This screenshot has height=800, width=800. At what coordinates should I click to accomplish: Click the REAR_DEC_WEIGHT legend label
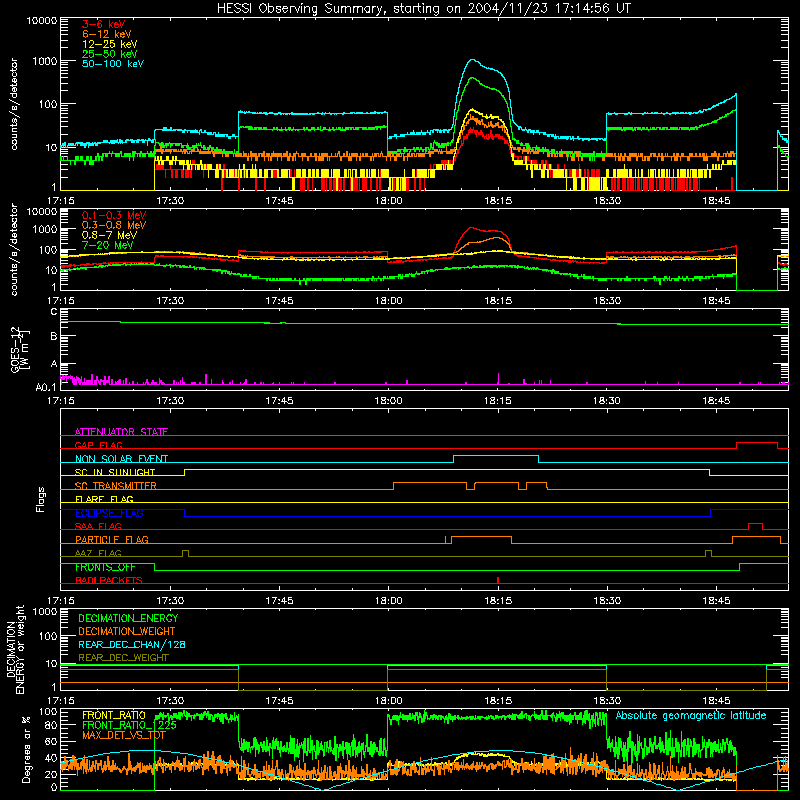pos(123,658)
